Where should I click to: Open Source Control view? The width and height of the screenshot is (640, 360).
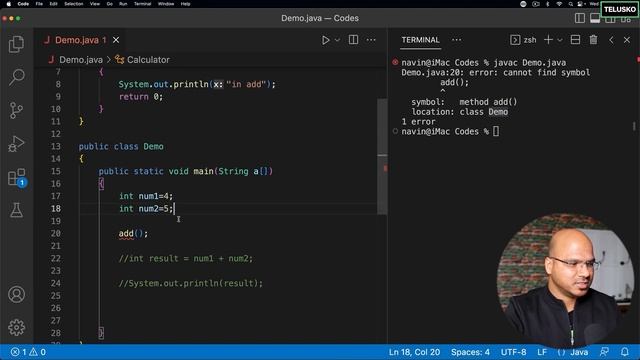(16, 110)
